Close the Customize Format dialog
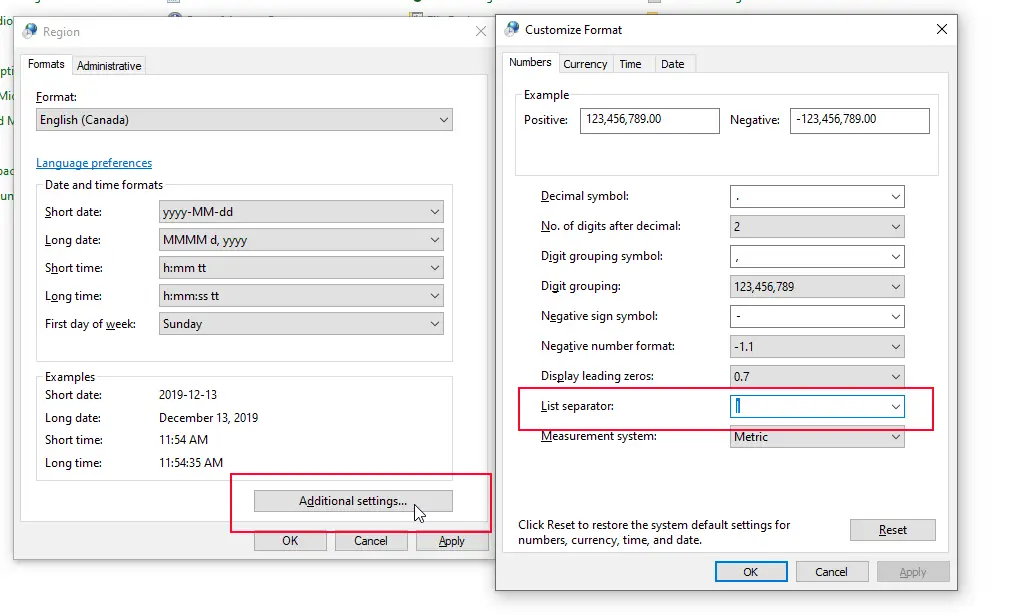 click(941, 30)
